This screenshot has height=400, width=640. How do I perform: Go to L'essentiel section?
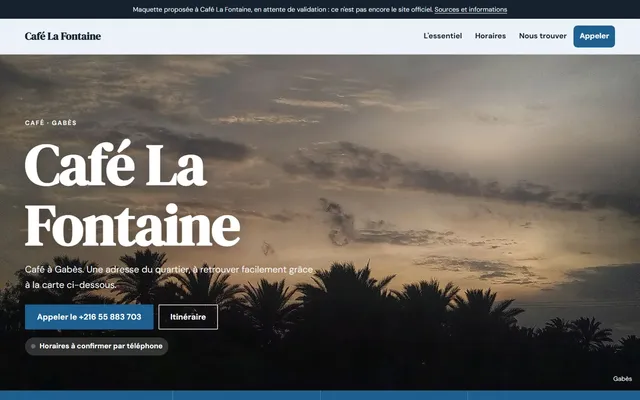[442, 36]
